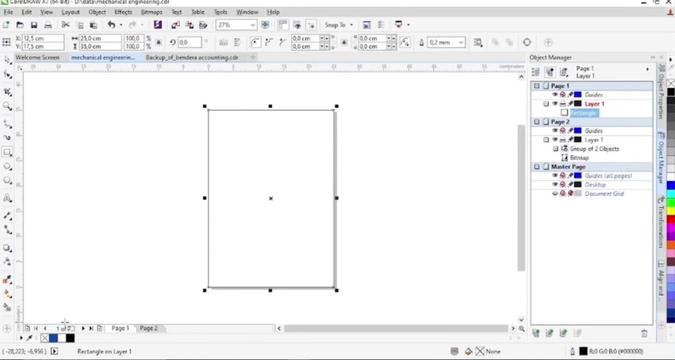Toggle Show Object Properties in Object Manager

click(536, 72)
